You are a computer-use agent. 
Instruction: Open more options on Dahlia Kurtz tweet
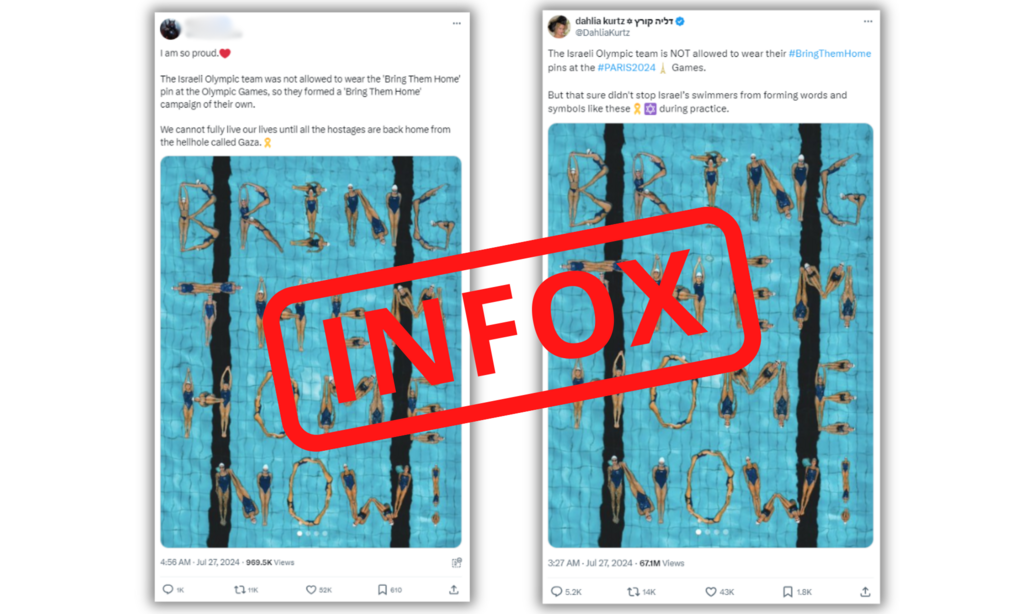[868, 22]
